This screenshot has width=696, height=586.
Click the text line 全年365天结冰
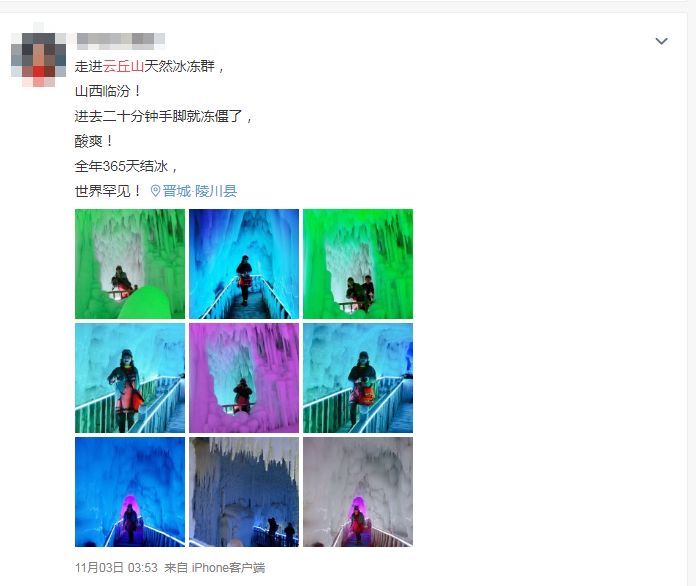pyautogui.click(x=122, y=166)
